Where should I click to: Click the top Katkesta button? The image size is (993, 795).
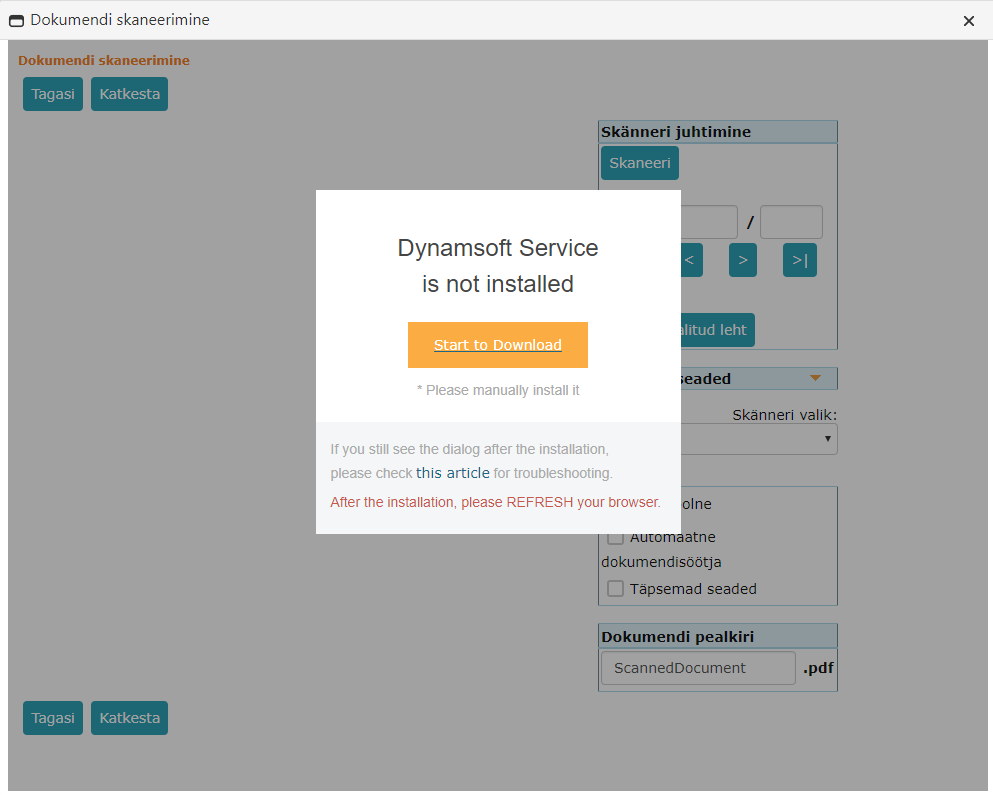coord(129,94)
